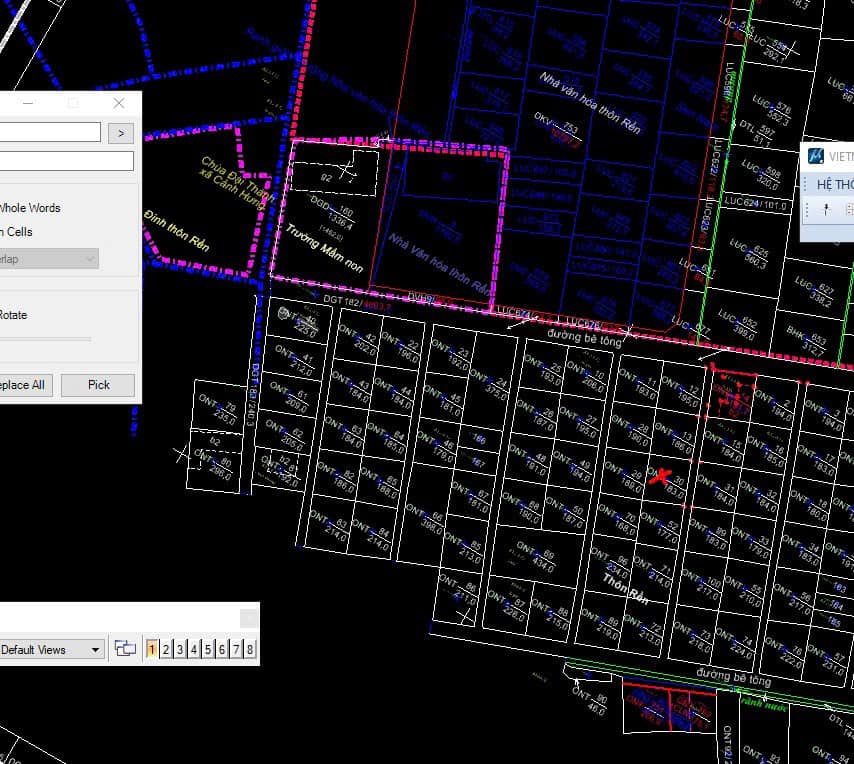
Task: Open the HỆ THỐNG menu
Action: tap(835, 185)
